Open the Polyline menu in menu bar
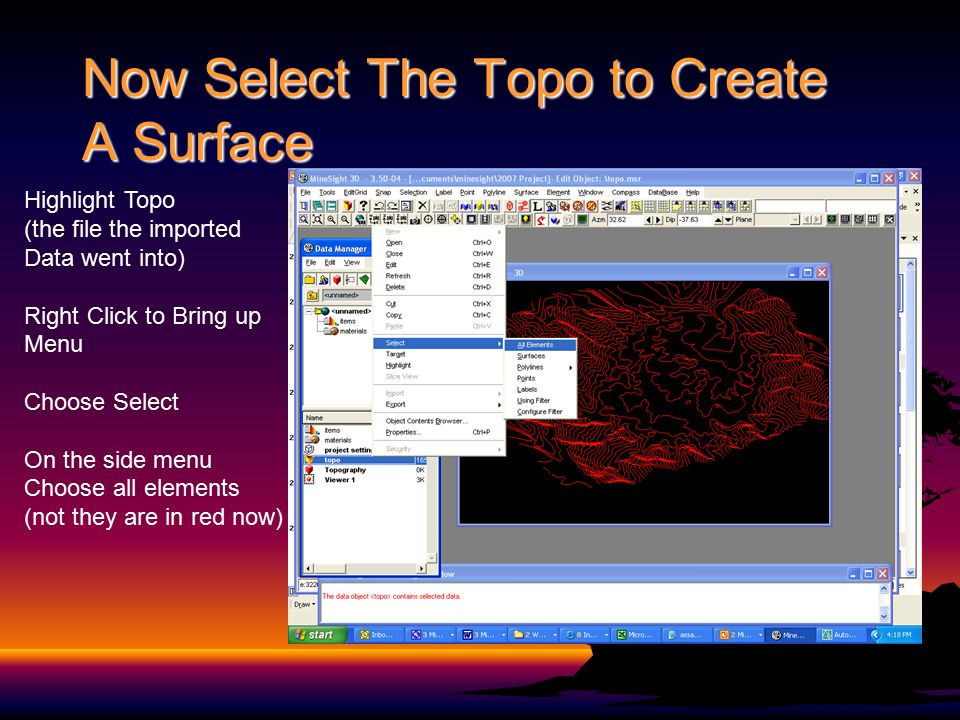The width and height of the screenshot is (960, 720). click(x=494, y=192)
